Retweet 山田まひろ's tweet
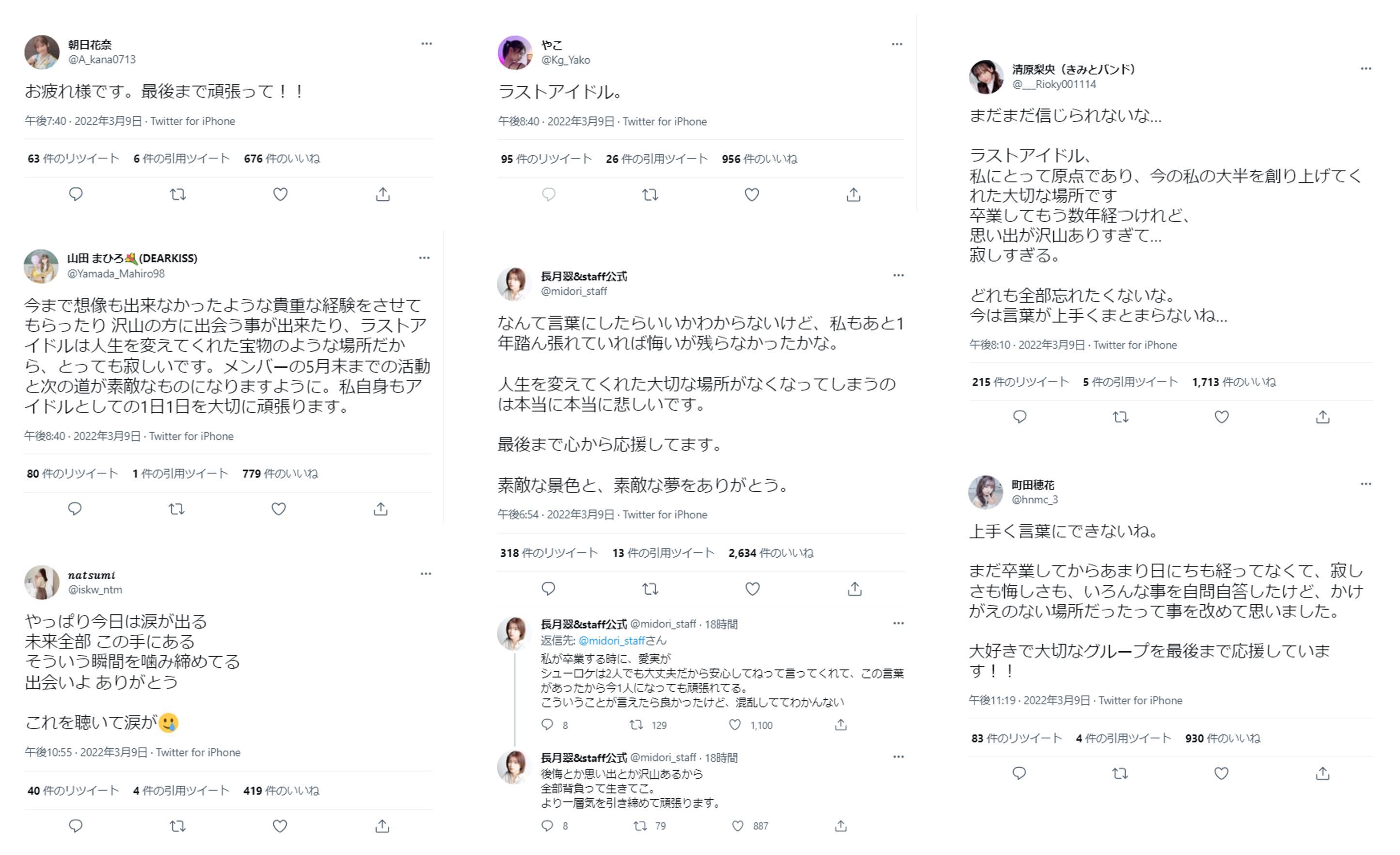The image size is (1400, 855). tap(177, 509)
